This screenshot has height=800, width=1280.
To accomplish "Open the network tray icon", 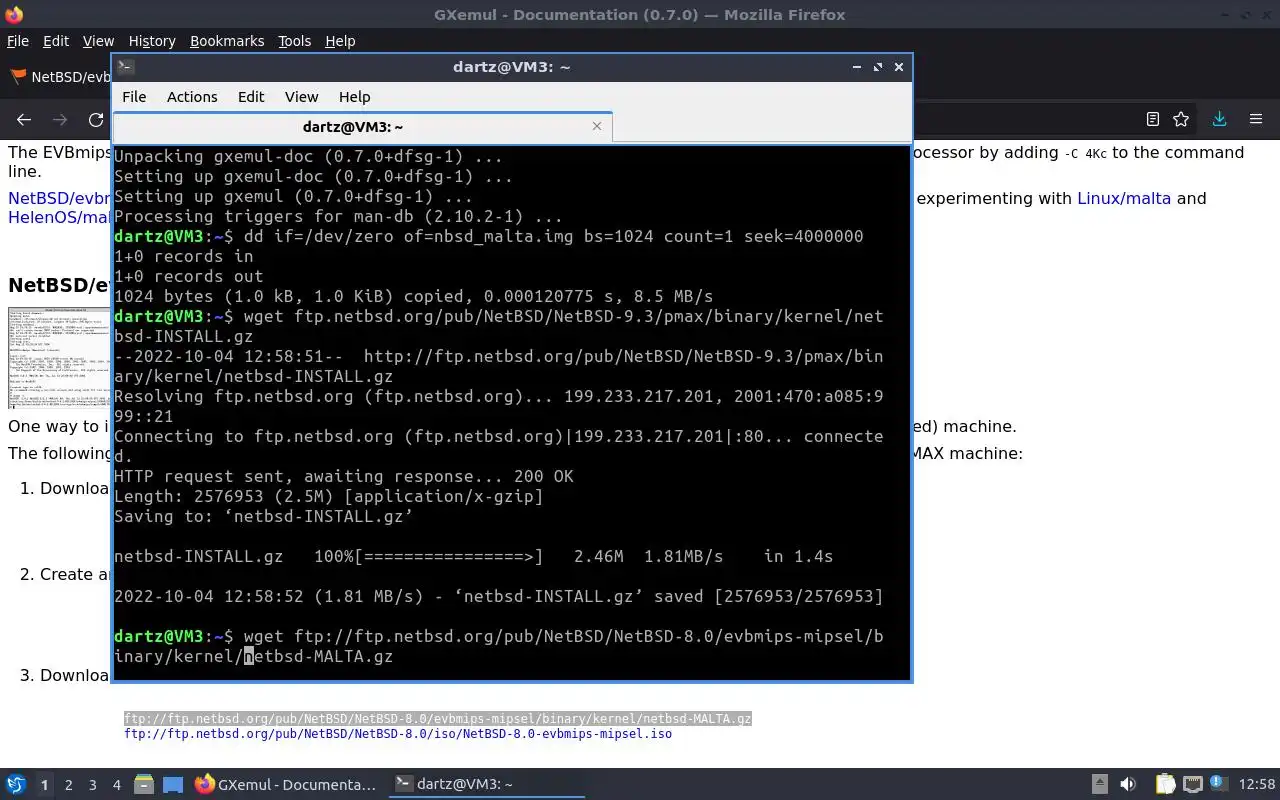I will 1192,784.
